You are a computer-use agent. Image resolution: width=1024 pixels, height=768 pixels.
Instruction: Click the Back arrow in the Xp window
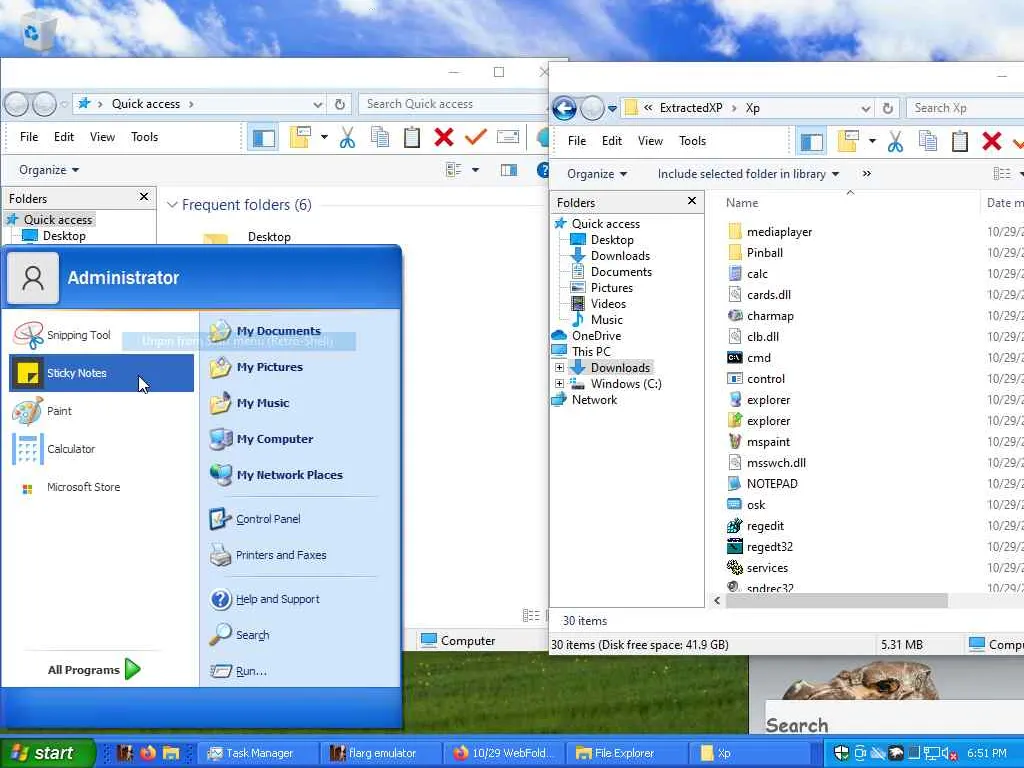tap(564, 108)
